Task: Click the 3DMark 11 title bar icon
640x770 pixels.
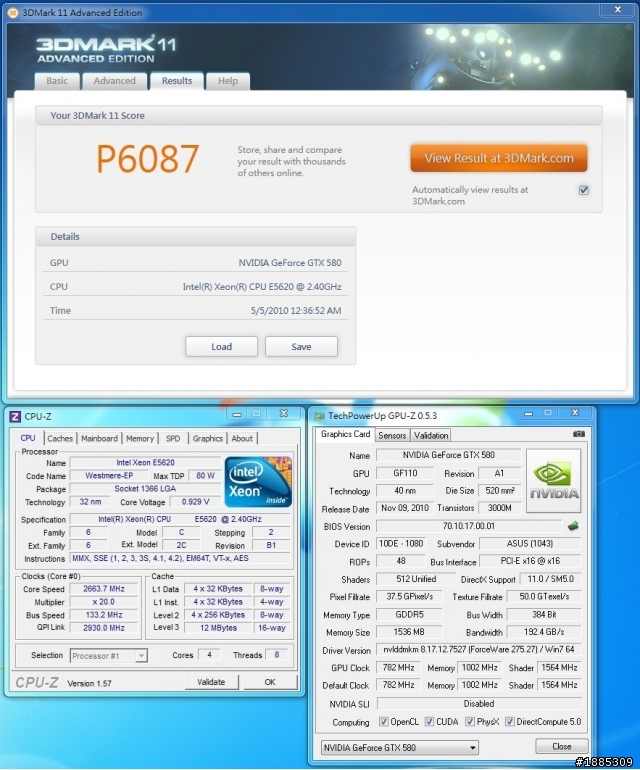Action: [13, 13]
